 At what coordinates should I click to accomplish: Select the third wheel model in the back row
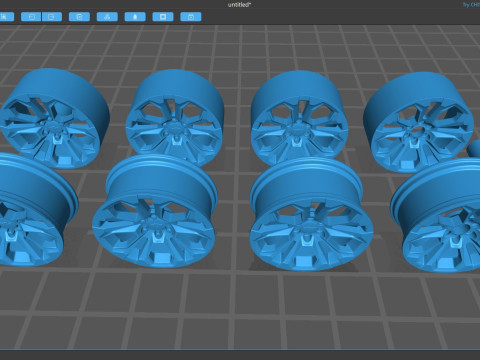pyautogui.click(x=299, y=118)
